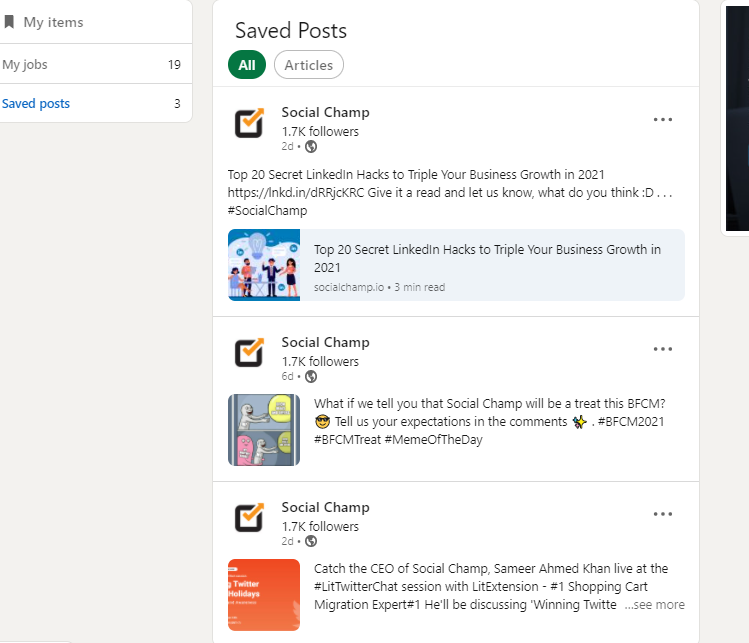Click the My items bookmark icon
This screenshot has height=643, width=749.
coord(9,22)
